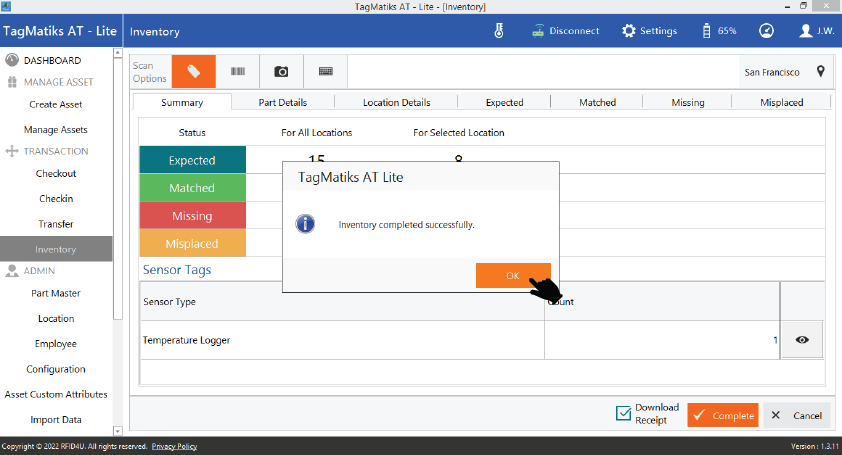Screen dimensions: 842x455
Task: Open the Privacy Policy link
Action: 174,446
